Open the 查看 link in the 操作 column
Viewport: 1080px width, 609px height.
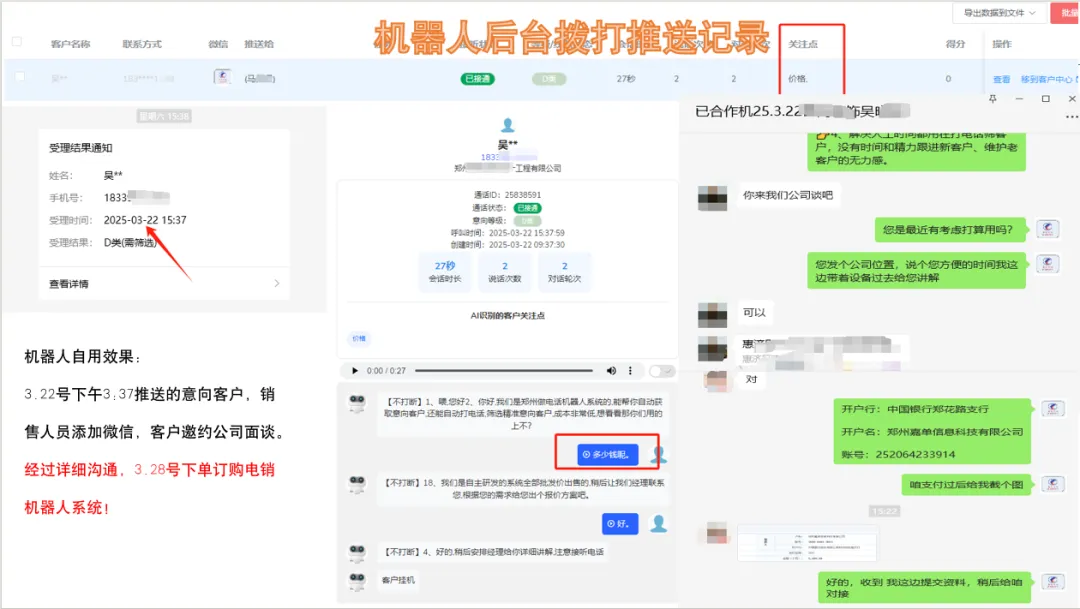[1001, 78]
